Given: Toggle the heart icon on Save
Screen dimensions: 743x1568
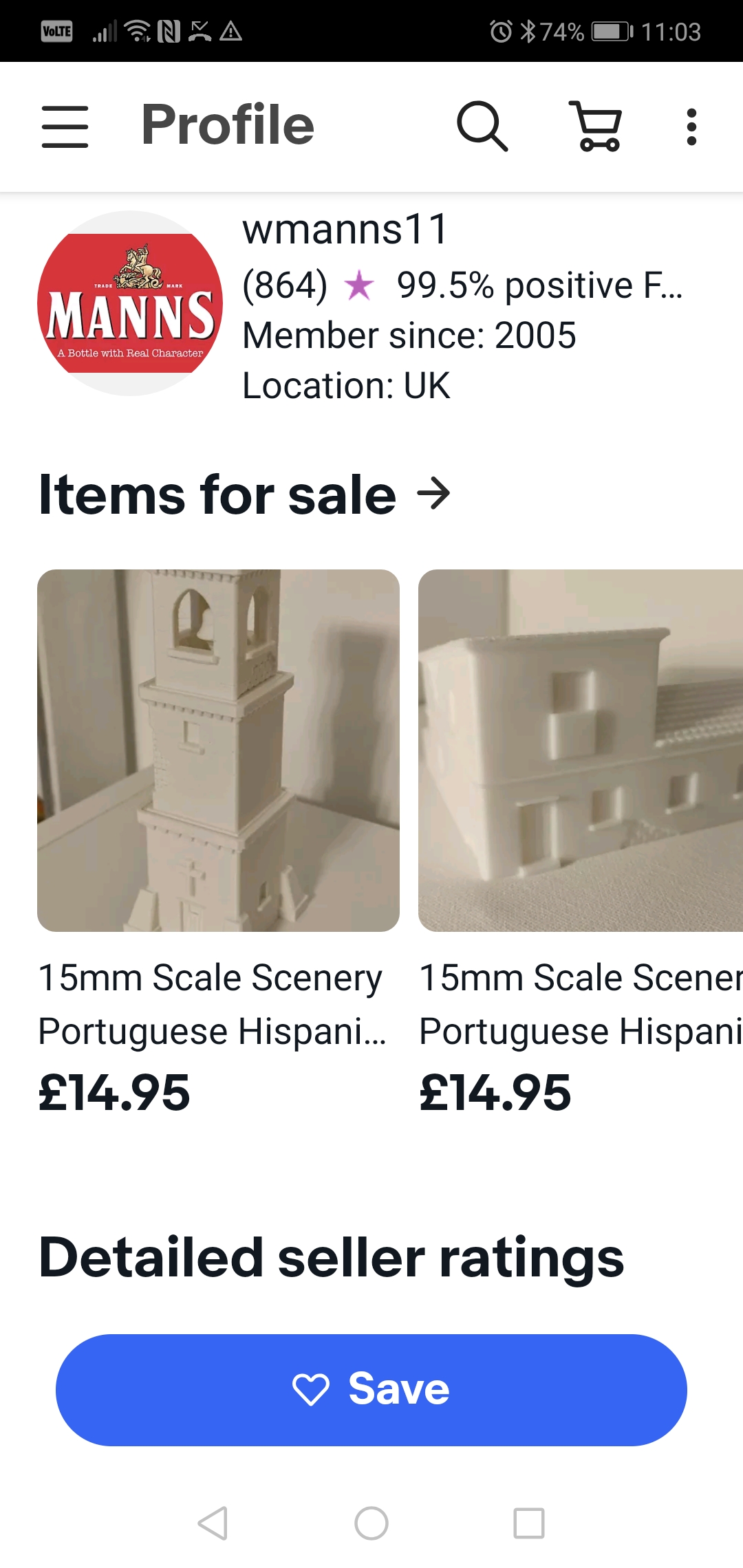Looking at the screenshot, I should click(x=311, y=1390).
